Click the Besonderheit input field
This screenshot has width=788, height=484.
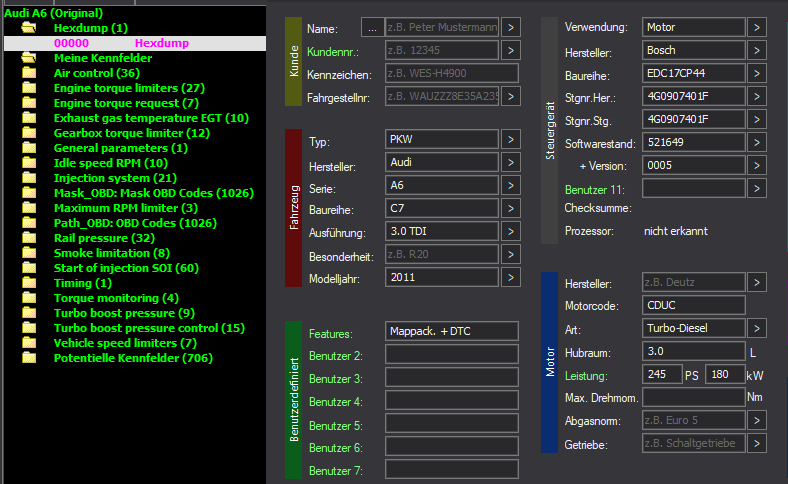442,254
